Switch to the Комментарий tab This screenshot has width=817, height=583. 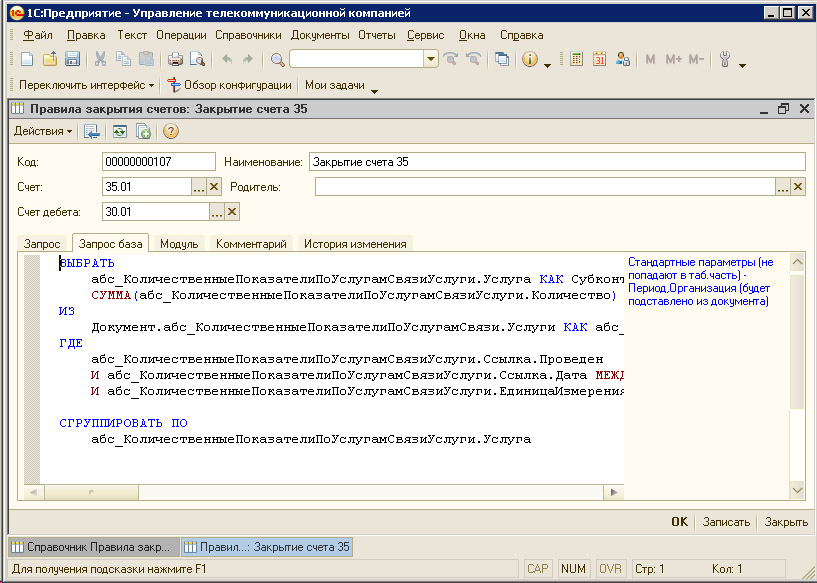click(x=251, y=243)
